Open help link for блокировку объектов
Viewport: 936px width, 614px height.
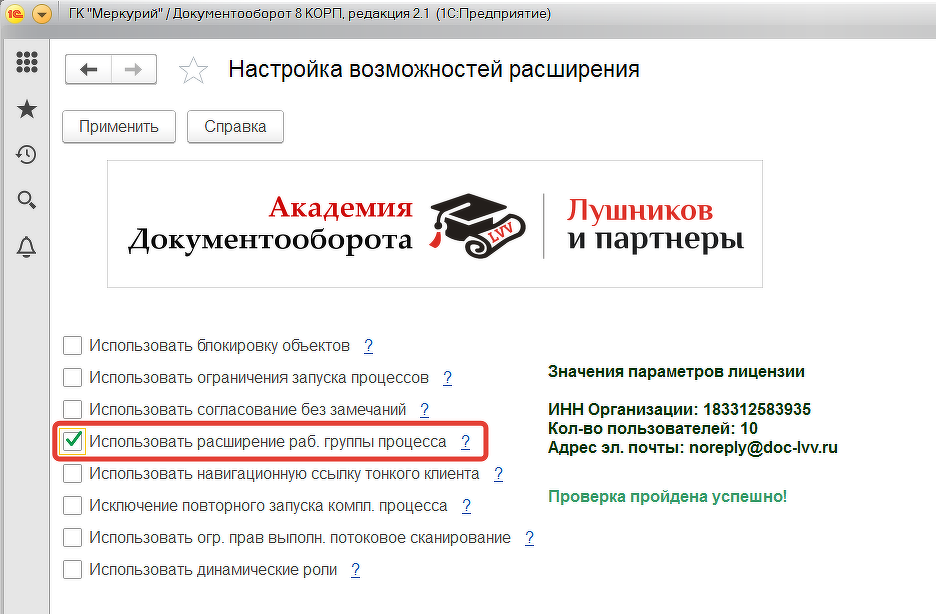[369, 345]
